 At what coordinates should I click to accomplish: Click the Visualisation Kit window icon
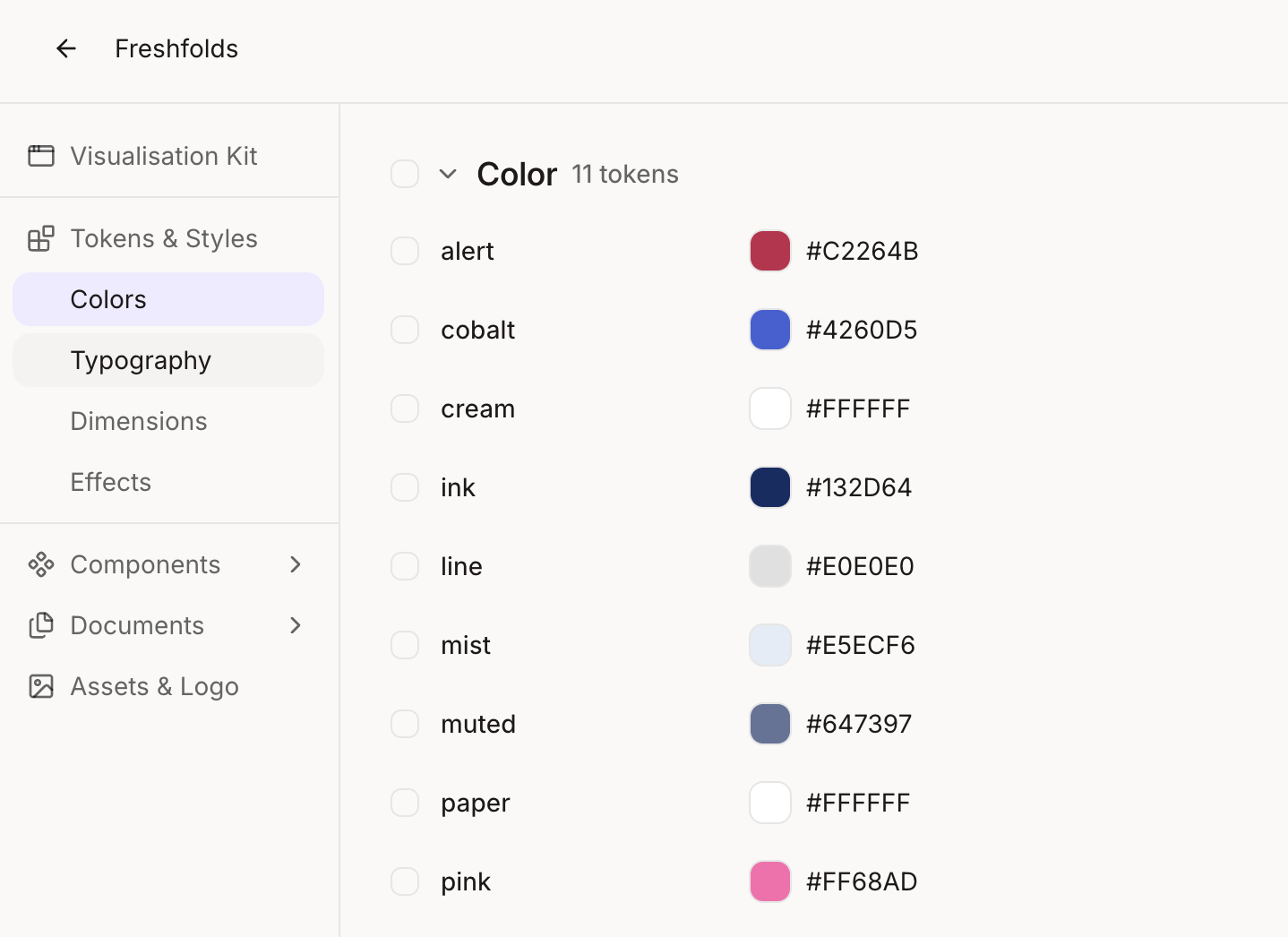41,156
